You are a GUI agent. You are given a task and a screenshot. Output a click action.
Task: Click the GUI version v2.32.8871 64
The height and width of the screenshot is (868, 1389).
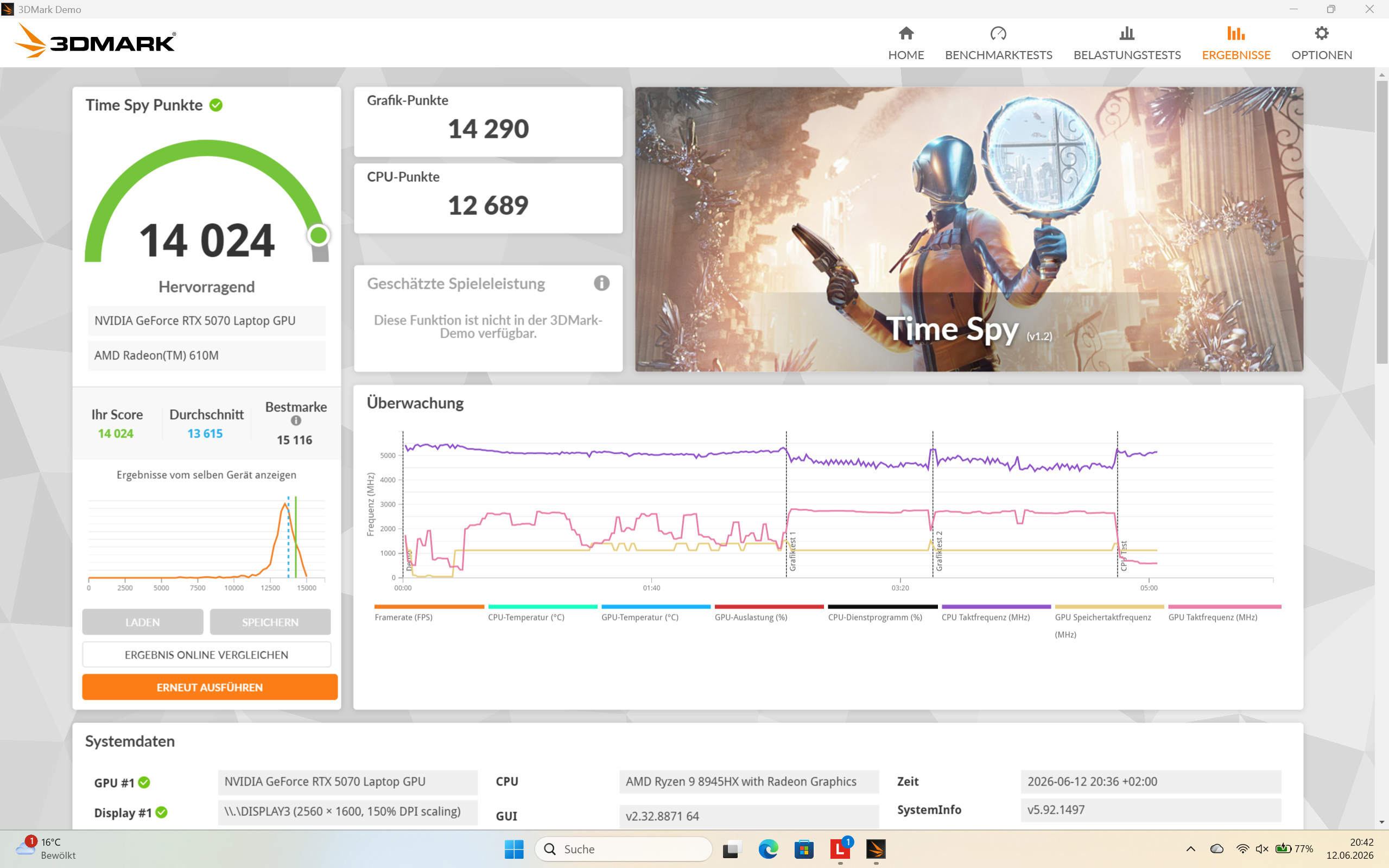tap(749, 816)
